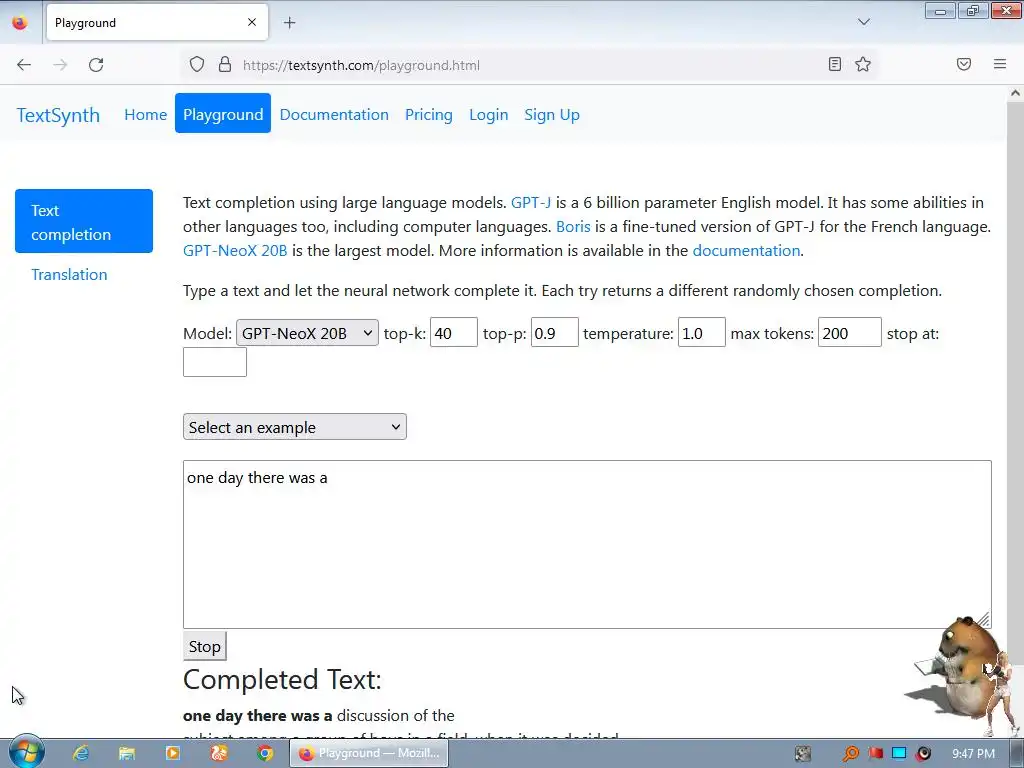Click the Firefox logo icon by the tab
The width and height of the screenshot is (1024, 768).
click(20, 23)
